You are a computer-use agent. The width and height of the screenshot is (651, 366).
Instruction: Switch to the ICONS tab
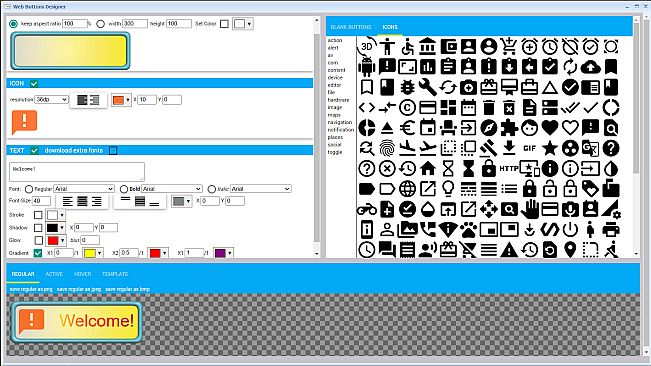(x=390, y=27)
